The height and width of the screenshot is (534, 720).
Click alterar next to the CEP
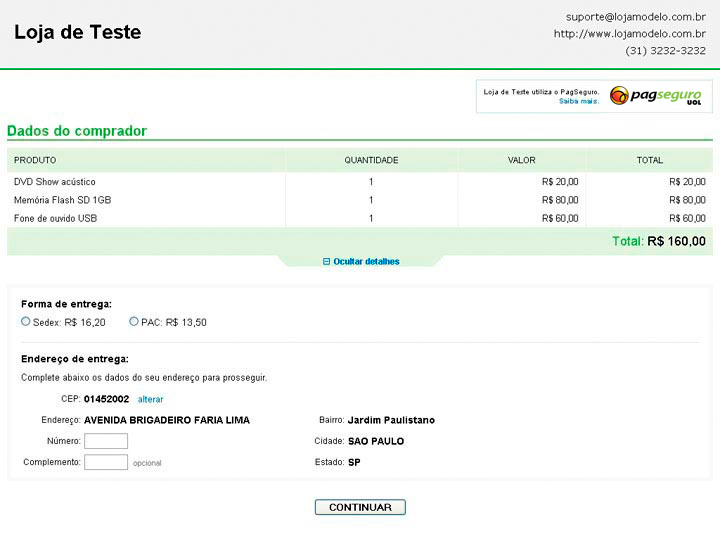click(151, 399)
